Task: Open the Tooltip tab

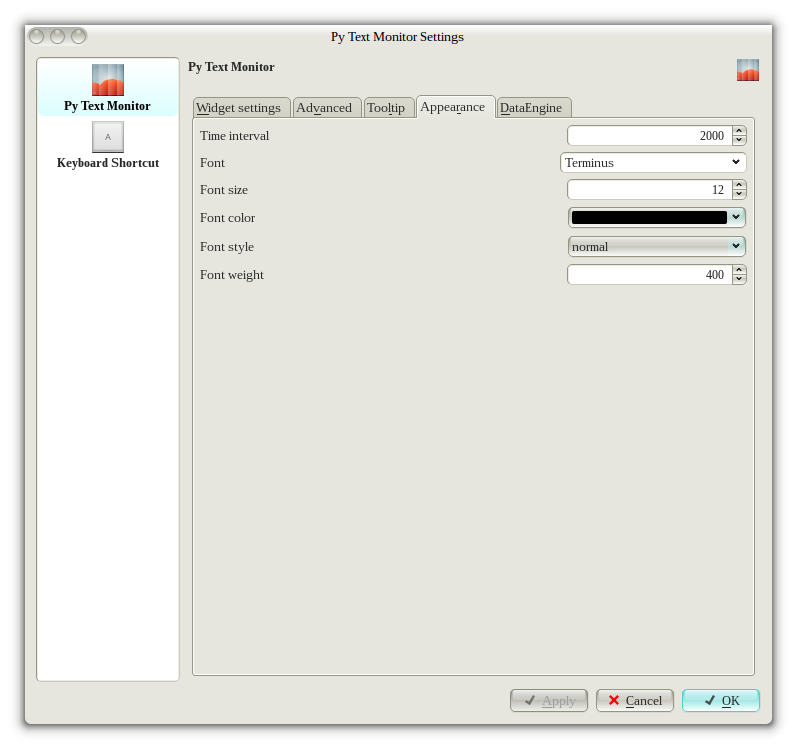Action: [x=386, y=108]
